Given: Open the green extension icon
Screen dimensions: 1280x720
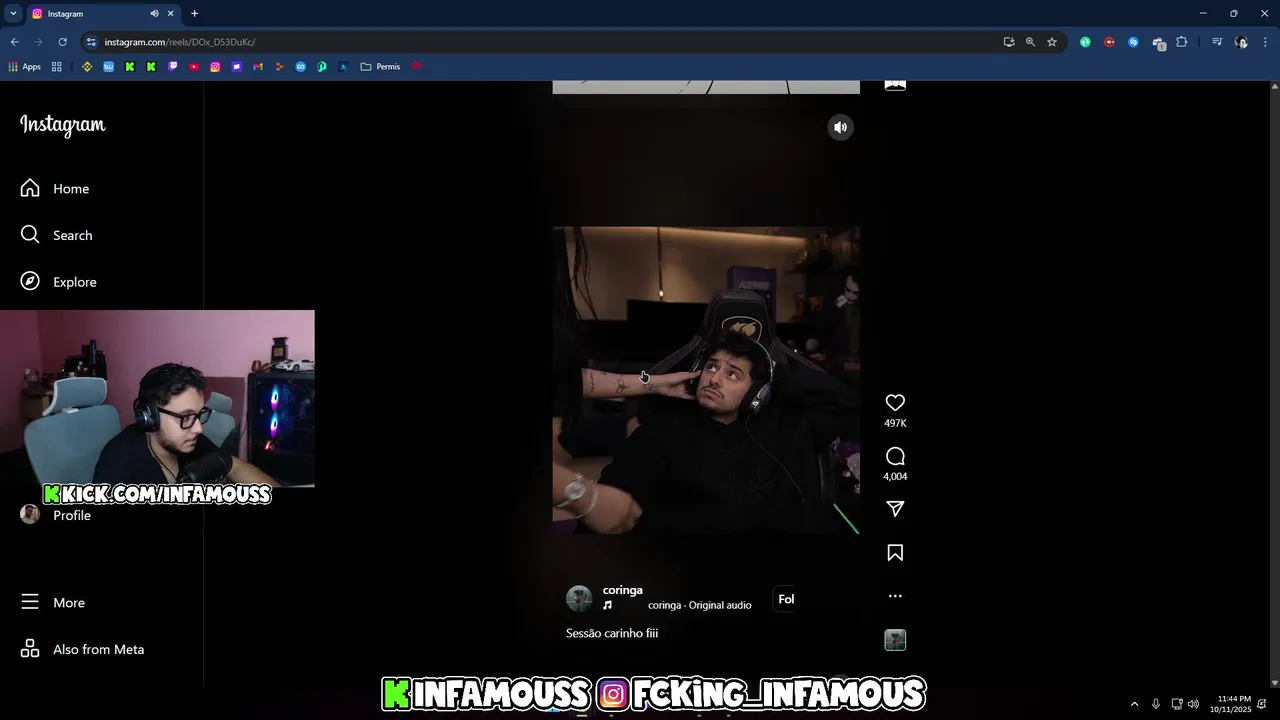Looking at the screenshot, I should [x=1085, y=42].
